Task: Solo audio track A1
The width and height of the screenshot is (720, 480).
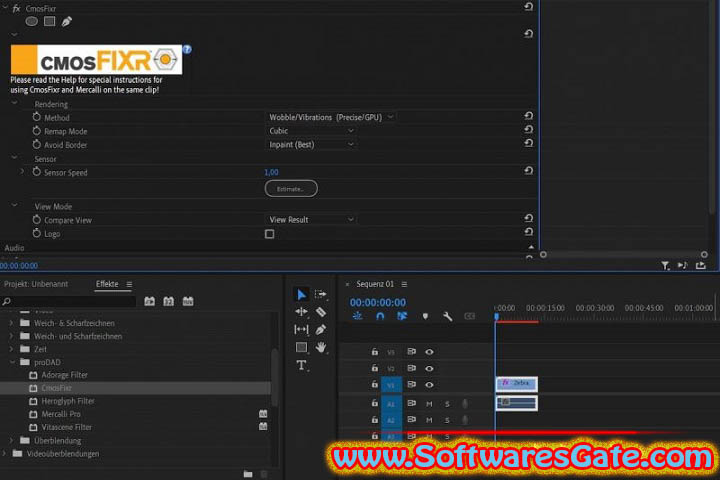Action: click(447, 404)
